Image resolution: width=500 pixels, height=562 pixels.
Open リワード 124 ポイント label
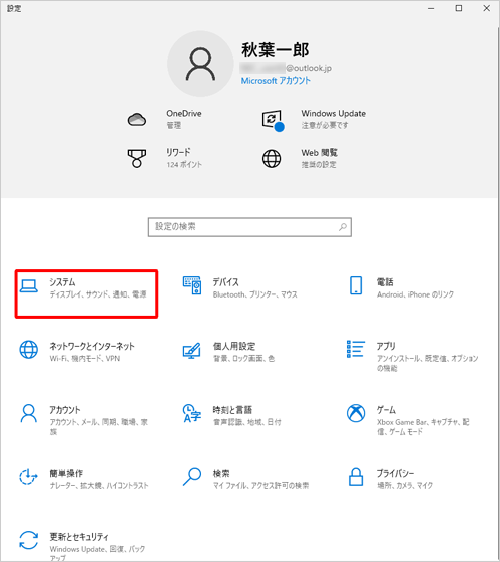point(184,165)
